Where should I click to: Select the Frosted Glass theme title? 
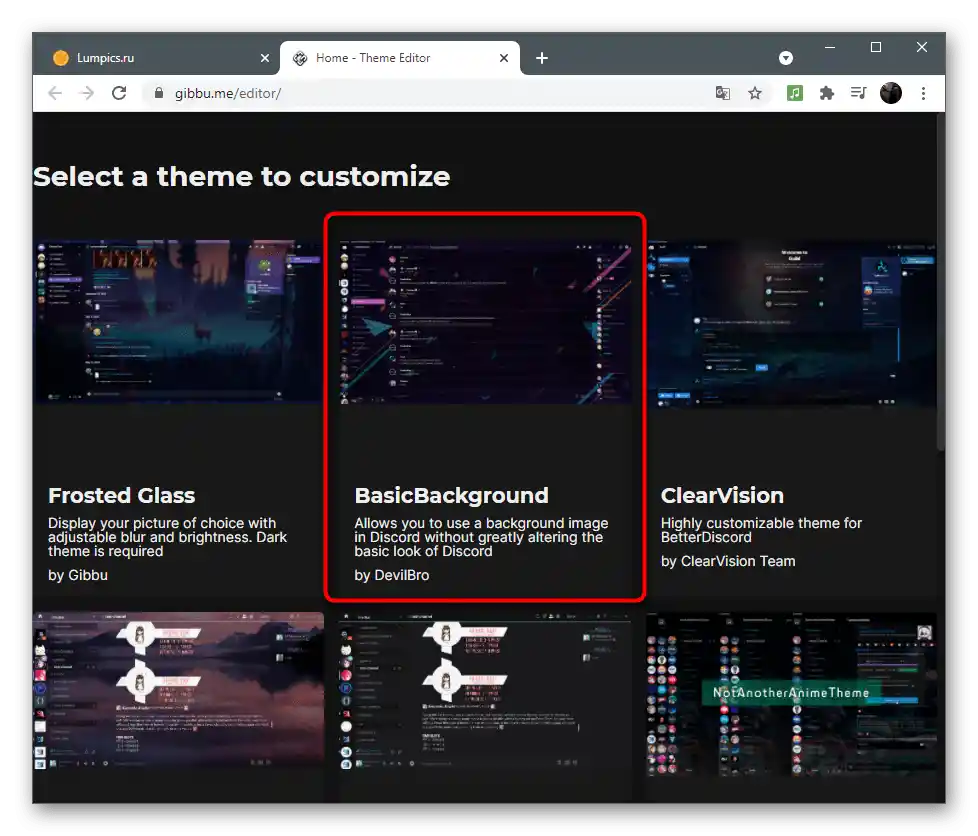click(122, 495)
